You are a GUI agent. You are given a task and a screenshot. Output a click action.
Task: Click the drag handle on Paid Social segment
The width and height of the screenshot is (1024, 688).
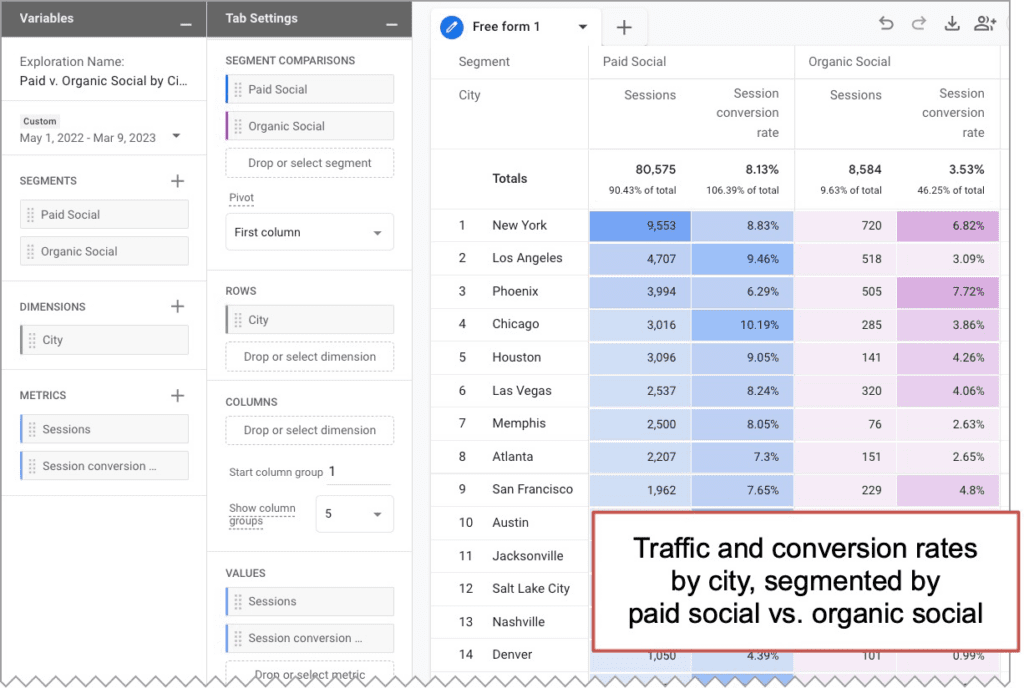237,89
